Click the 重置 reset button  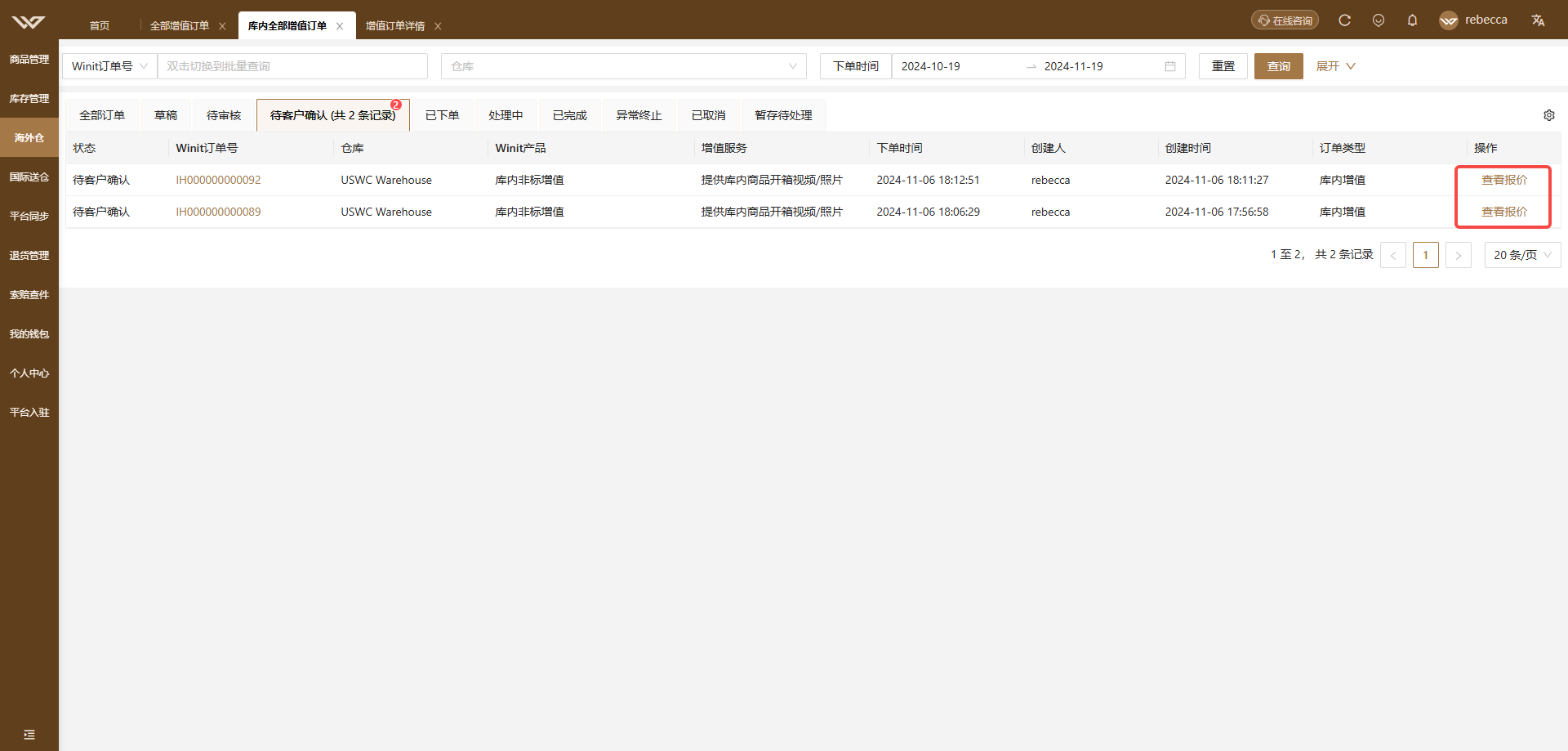pos(1223,66)
